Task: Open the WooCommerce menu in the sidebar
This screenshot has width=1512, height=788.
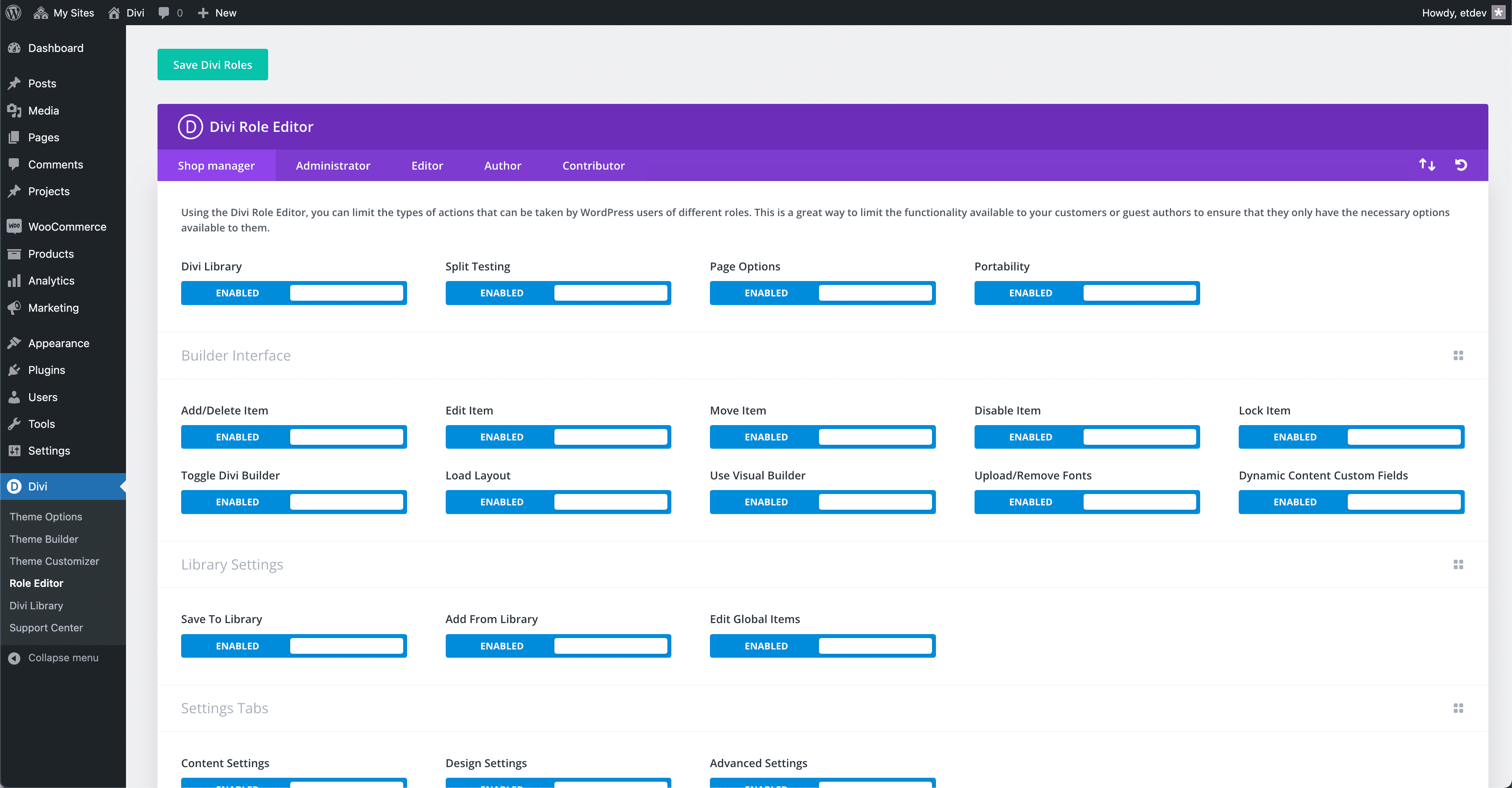Action: click(x=67, y=226)
